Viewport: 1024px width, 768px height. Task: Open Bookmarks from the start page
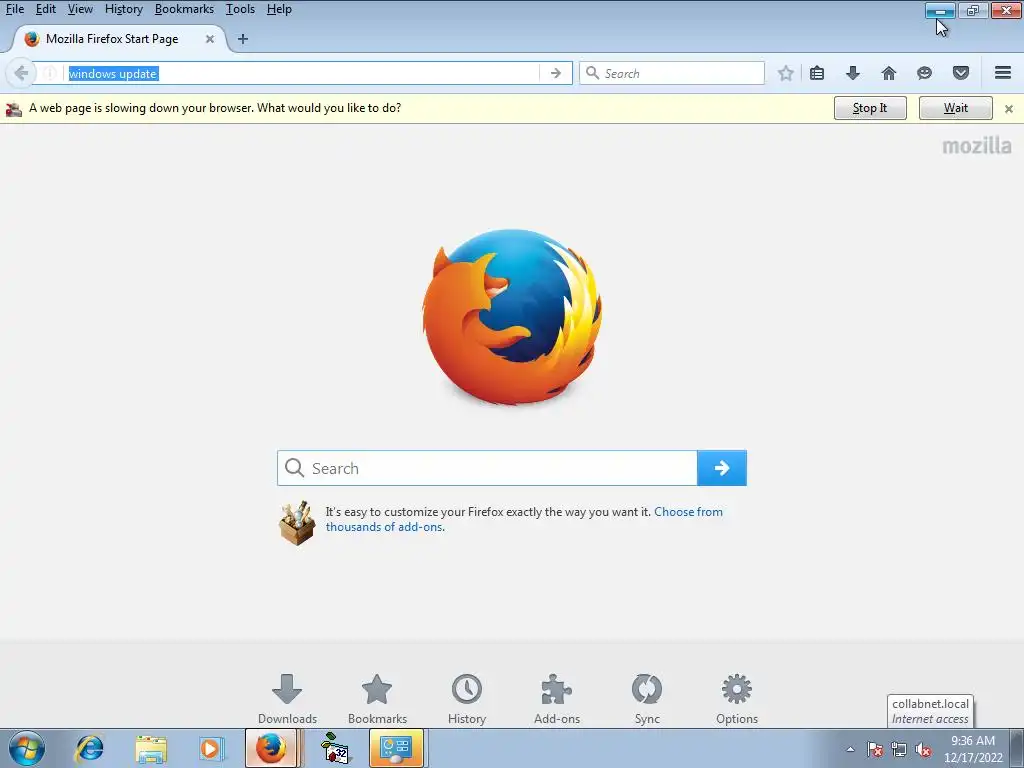point(377,699)
